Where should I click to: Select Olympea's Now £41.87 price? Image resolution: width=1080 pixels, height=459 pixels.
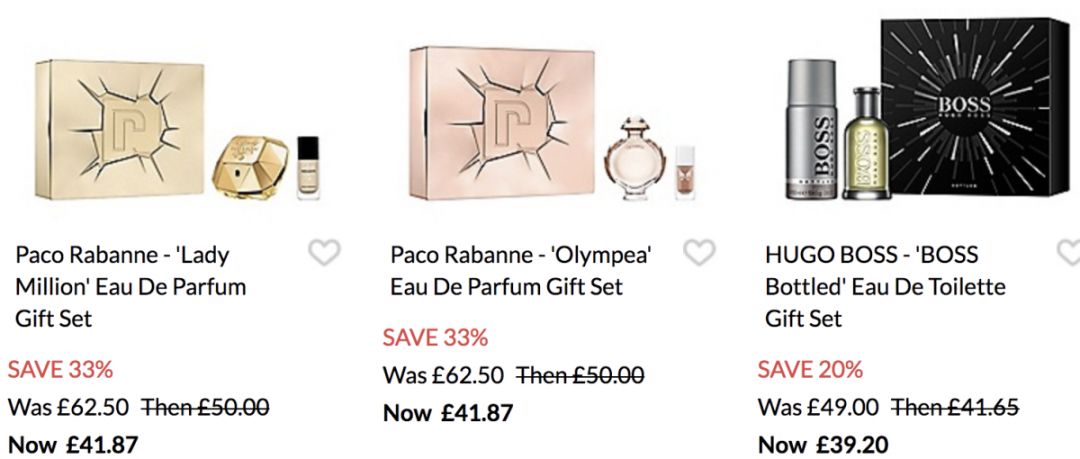coord(448,412)
